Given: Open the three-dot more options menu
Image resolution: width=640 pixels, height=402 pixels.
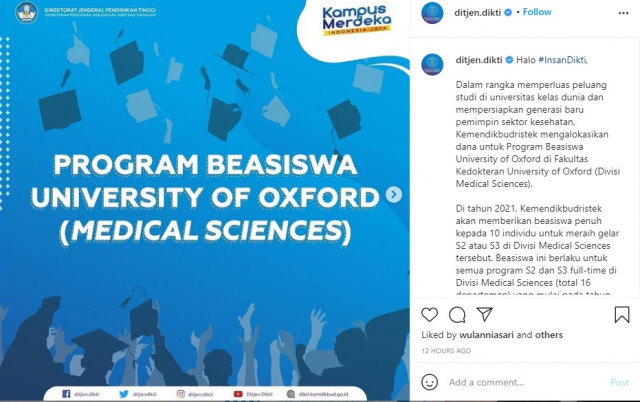Looking at the screenshot, I should (x=621, y=13).
